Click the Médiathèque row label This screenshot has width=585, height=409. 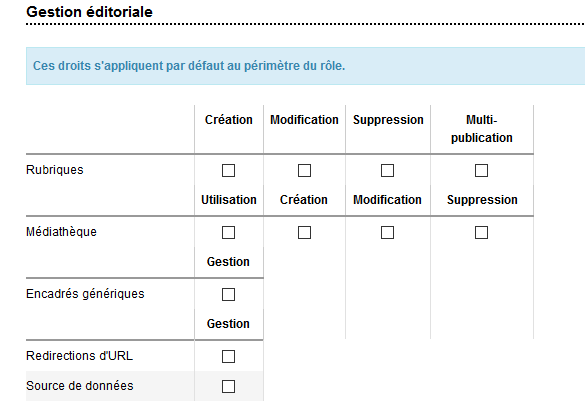(62, 232)
